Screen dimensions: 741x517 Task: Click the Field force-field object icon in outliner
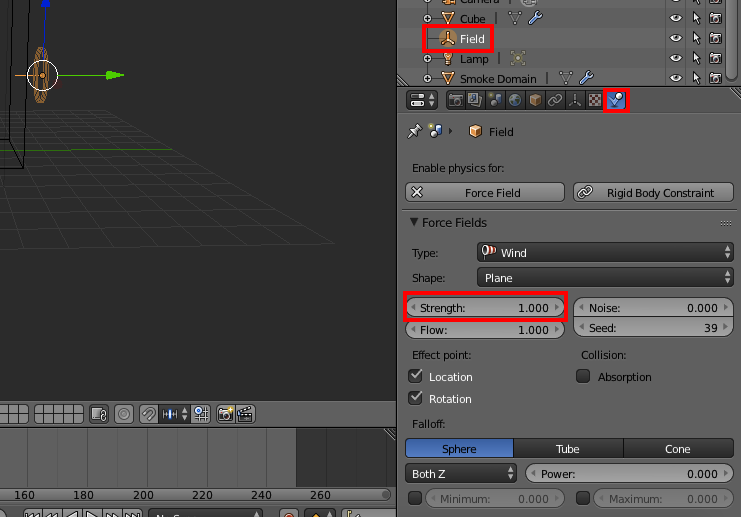coord(447,38)
